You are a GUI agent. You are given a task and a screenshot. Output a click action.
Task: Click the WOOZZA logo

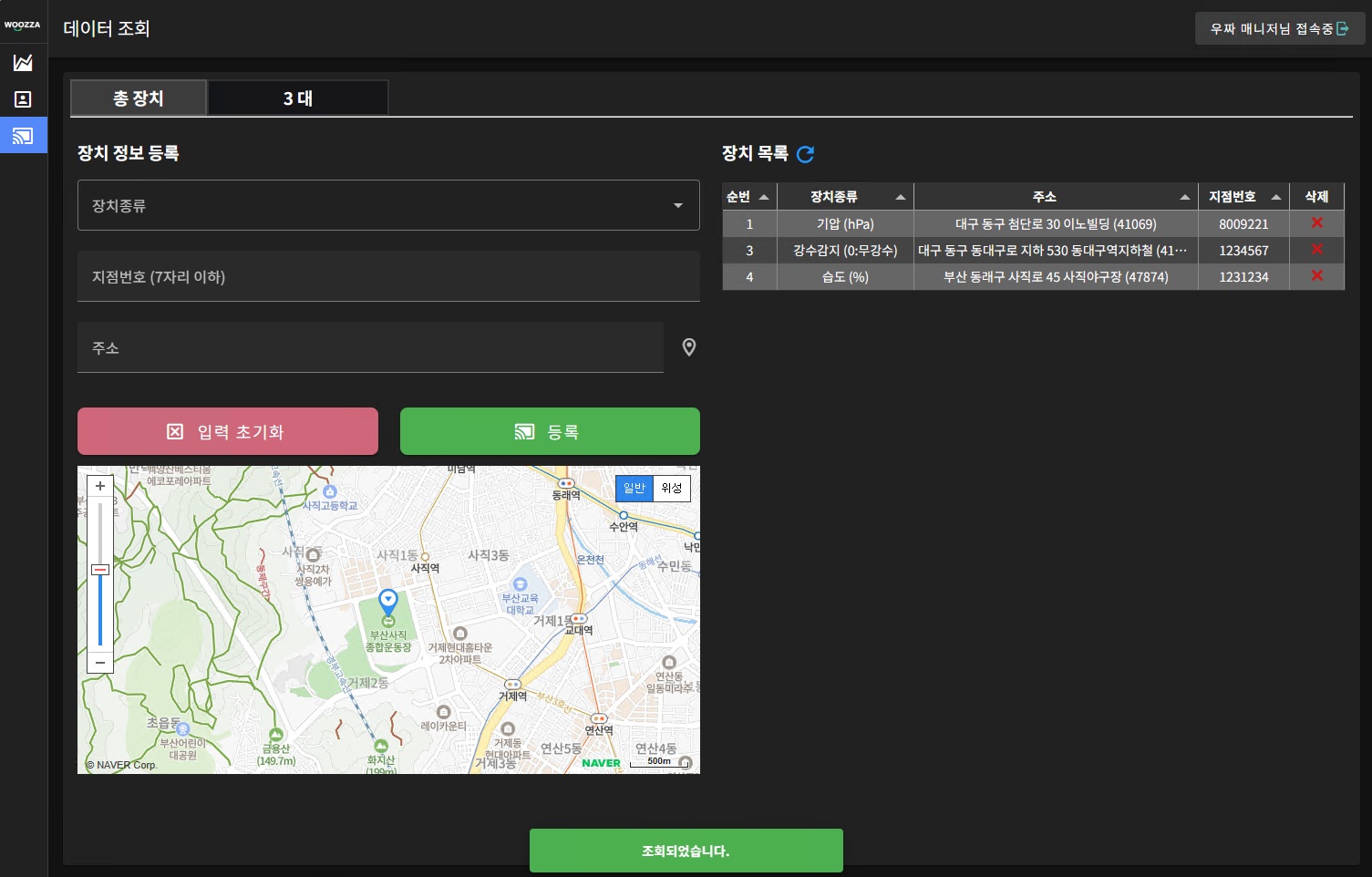(23, 26)
